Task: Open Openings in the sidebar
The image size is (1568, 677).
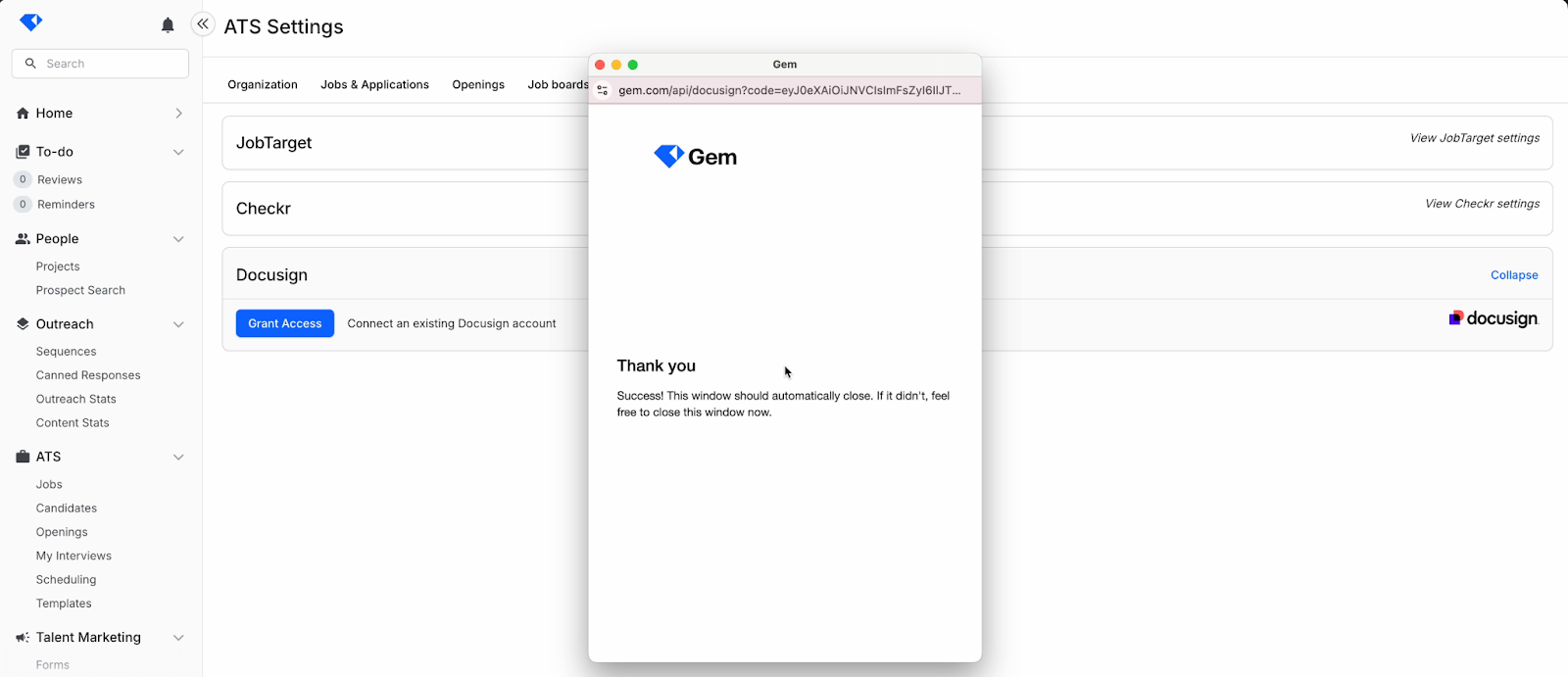Action: coord(62,532)
